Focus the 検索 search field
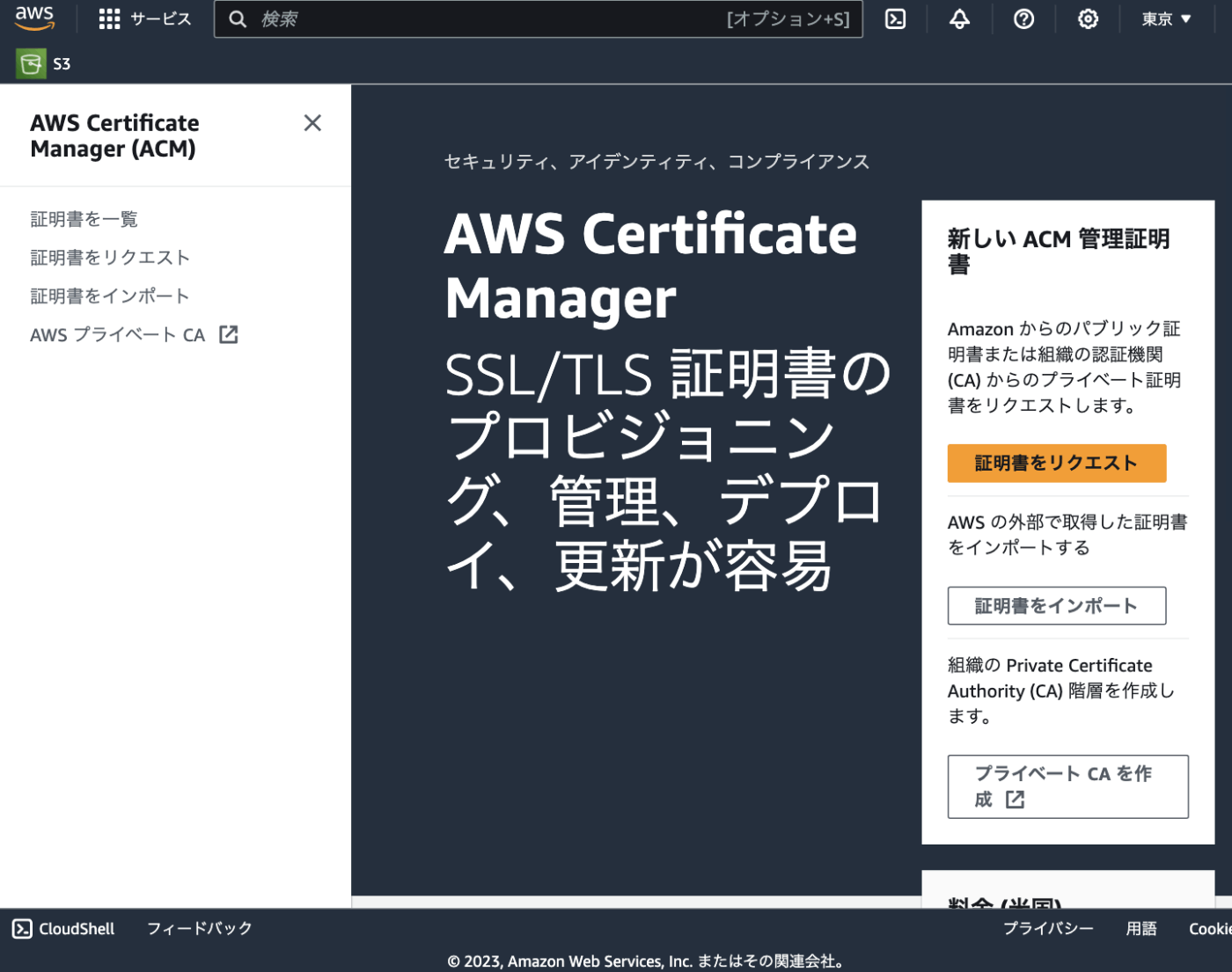 (x=538, y=19)
